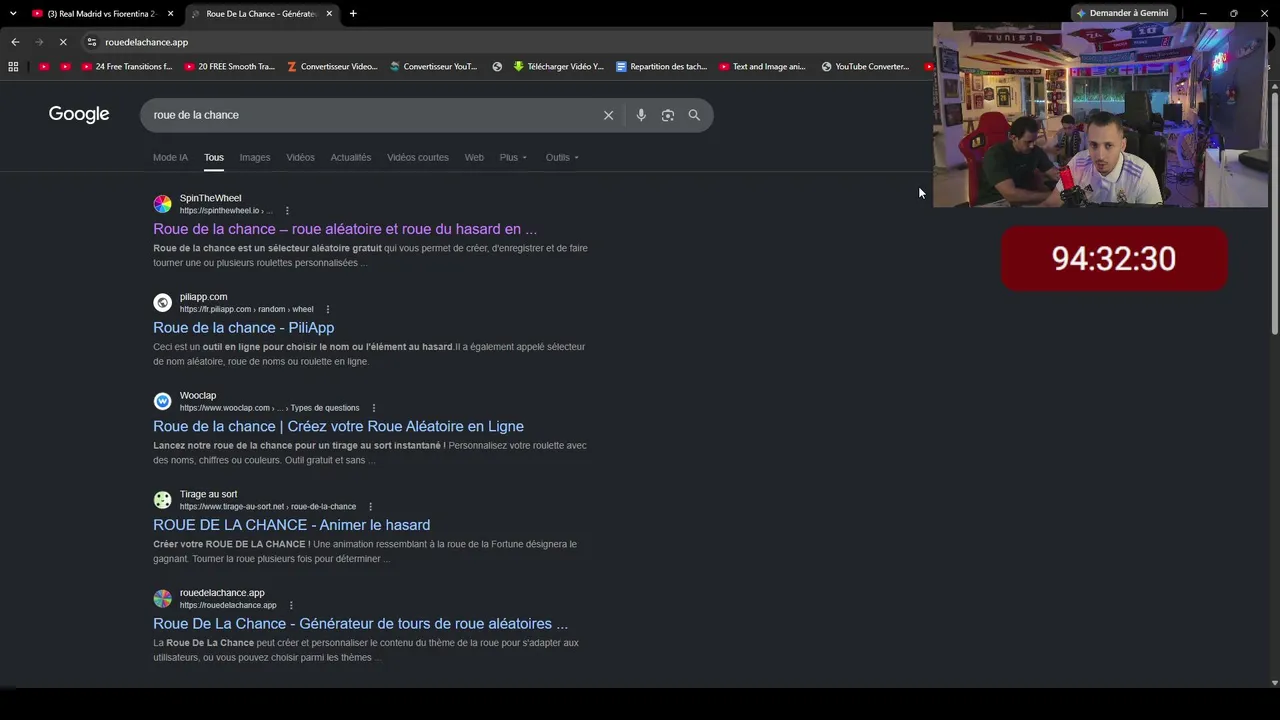Open rouedelachance.app result options menu

291,606
